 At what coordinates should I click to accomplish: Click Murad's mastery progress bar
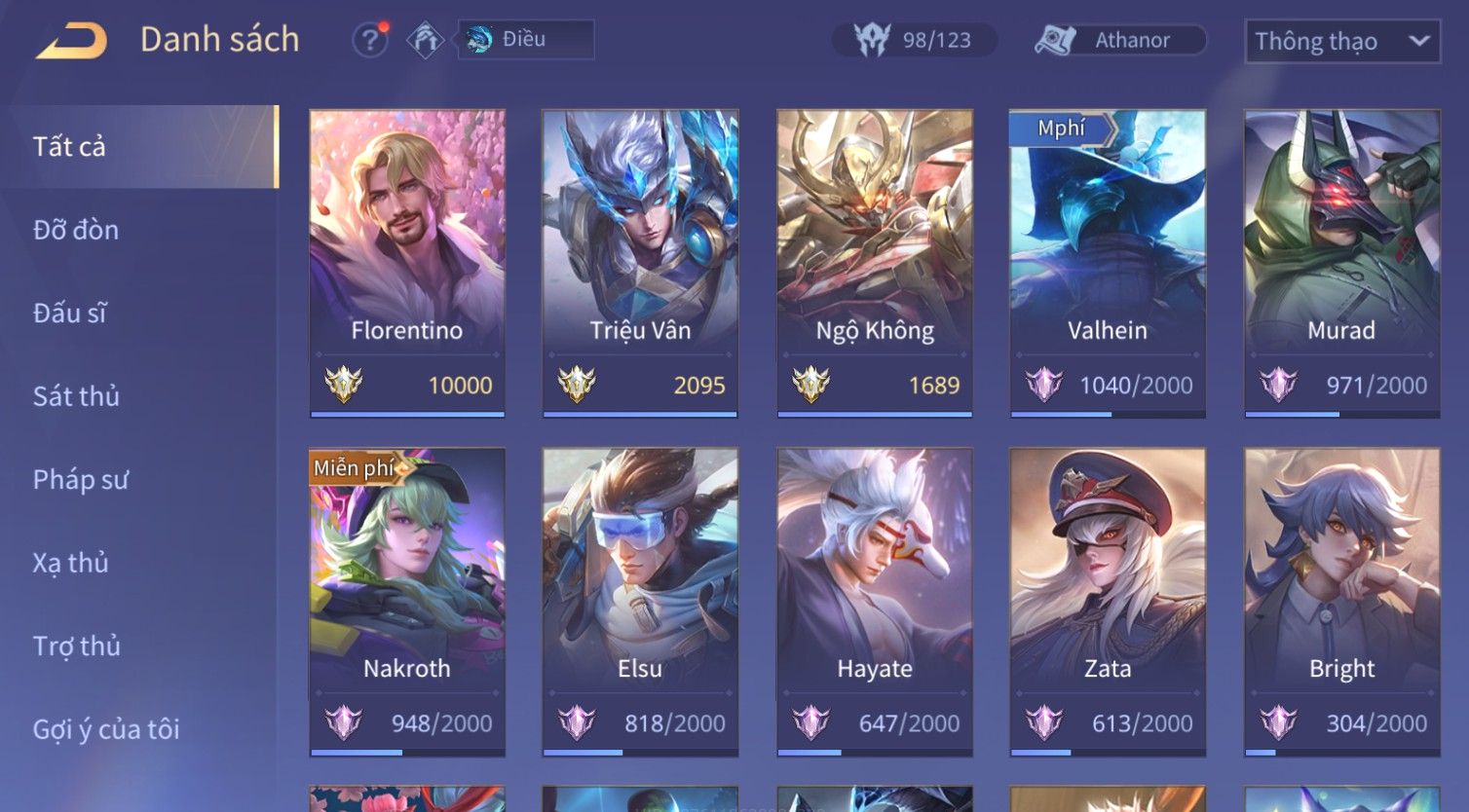tap(1341, 414)
